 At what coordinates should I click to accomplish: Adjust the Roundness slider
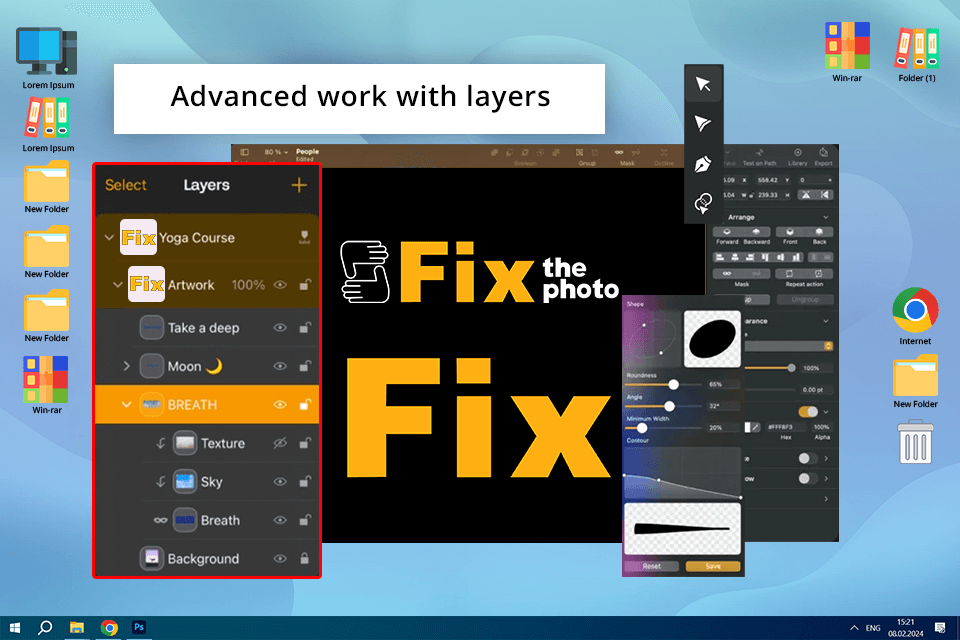click(x=673, y=385)
